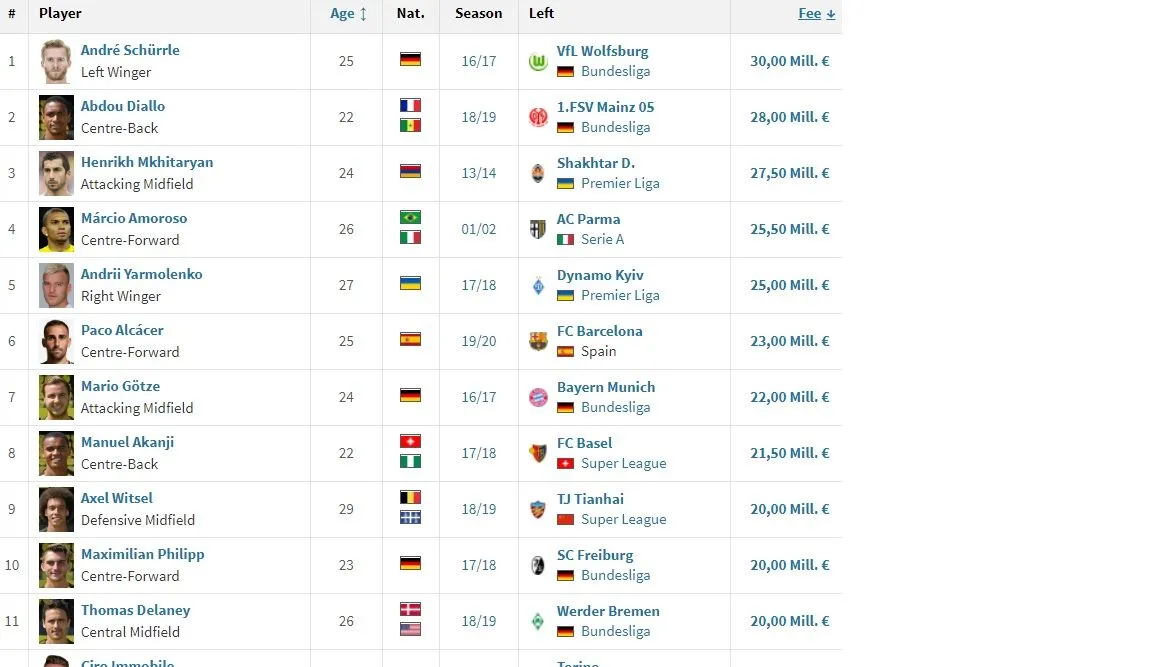Click Axel Witsel's portrait thumbnail
Viewport: 1152px width, 667px height.
(56, 509)
